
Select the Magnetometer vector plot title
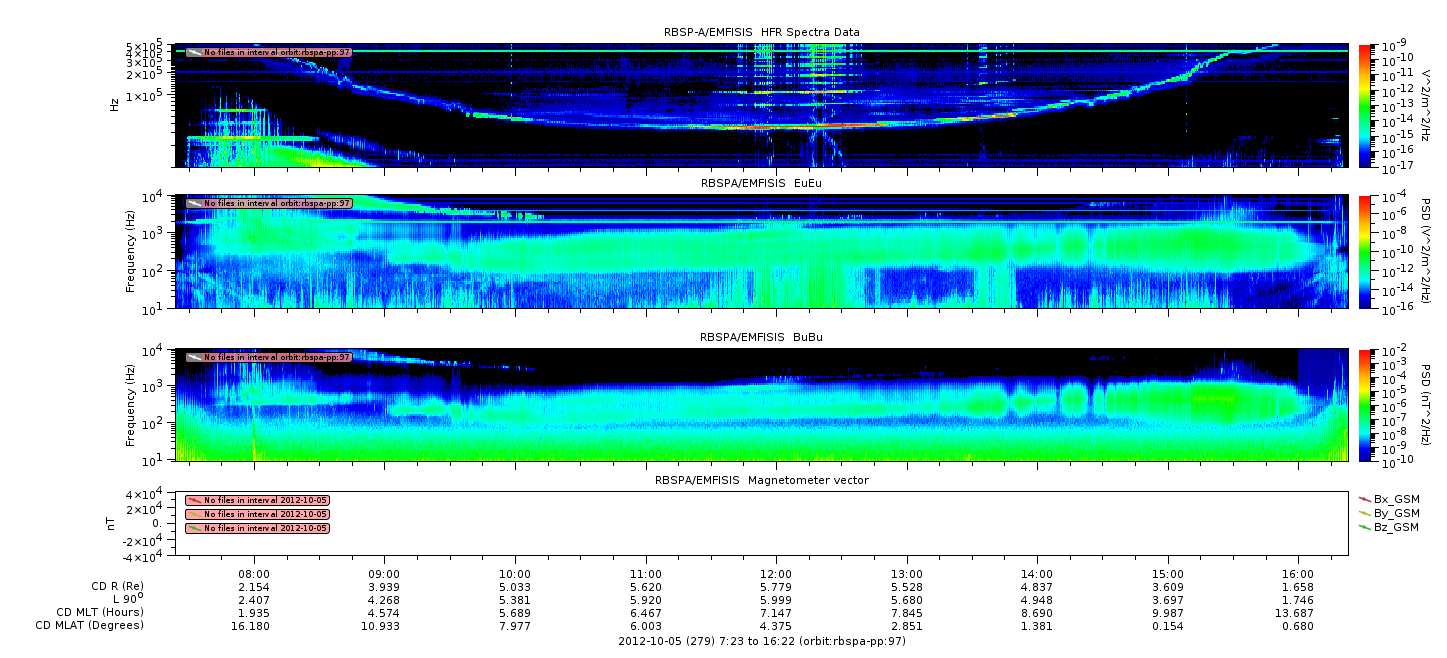coord(762,480)
